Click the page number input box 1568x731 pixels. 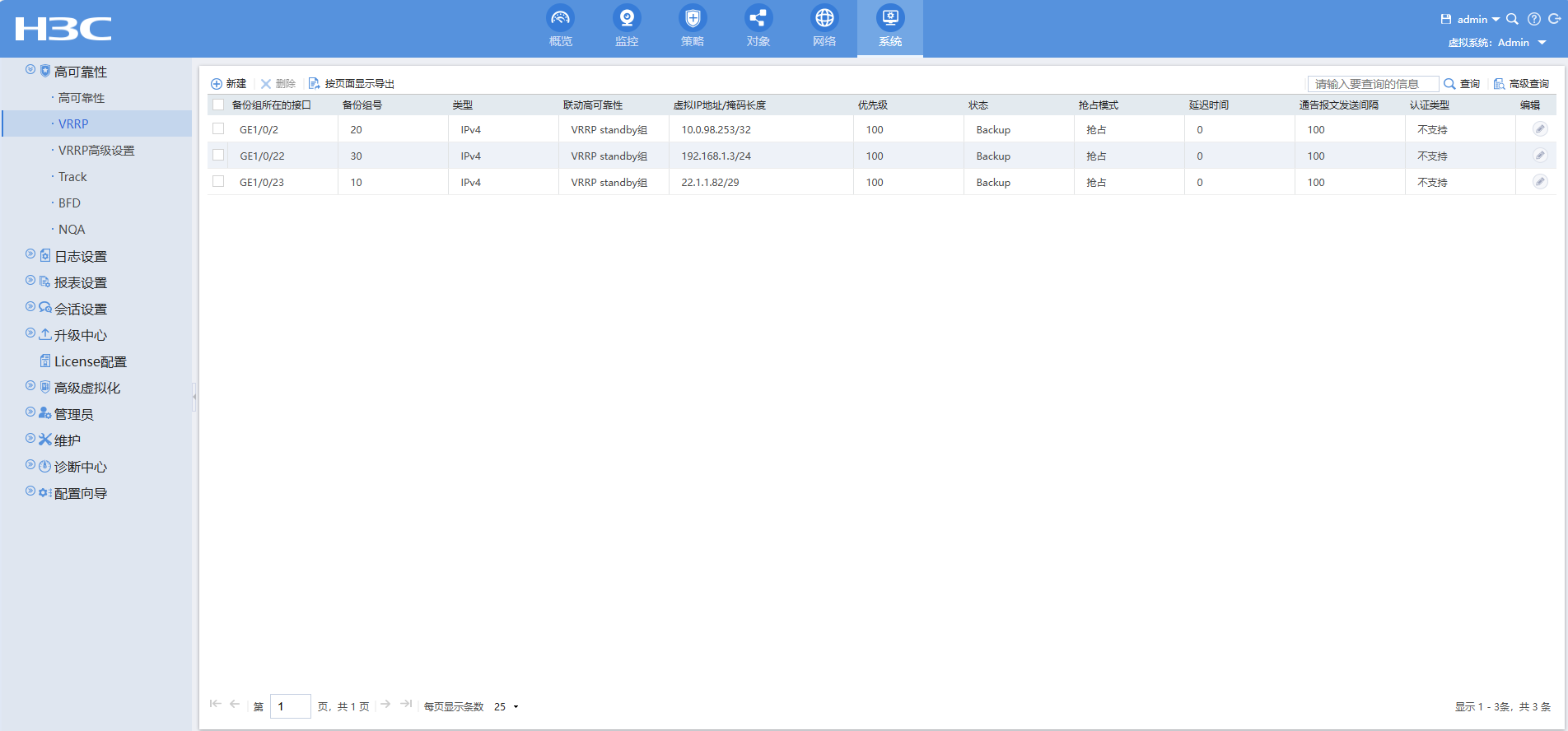291,706
